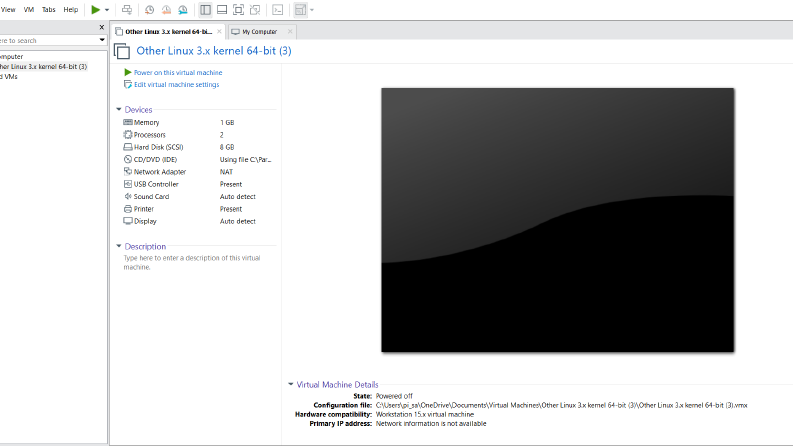Screen dimensions: 793x446
Task: Click the 'Using file C:\Par...' value
Action: pyautogui.click(x=245, y=160)
